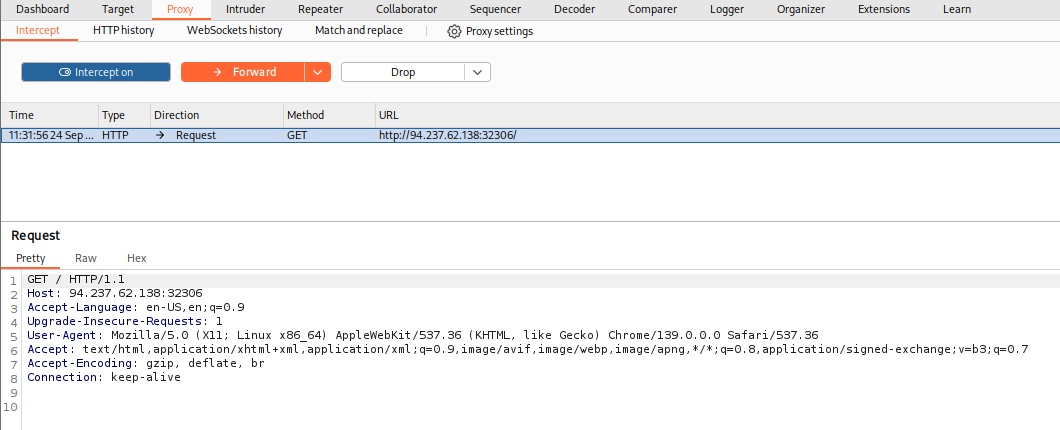Open Proxy settings gear icon
This screenshot has width=1060, height=430.
click(454, 31)
